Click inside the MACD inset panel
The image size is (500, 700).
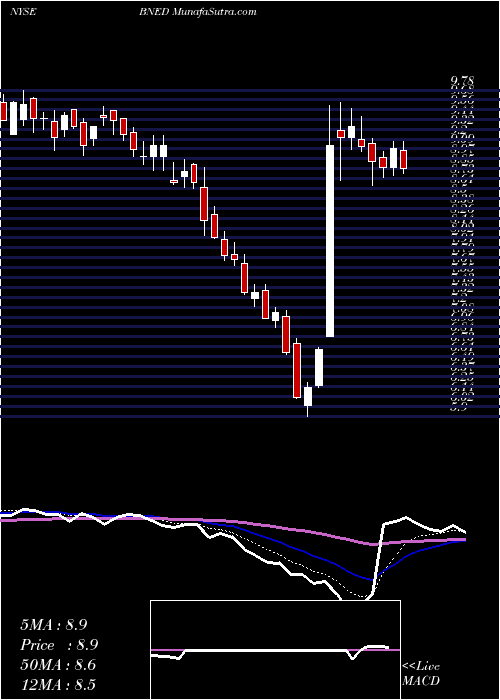[275, 650]
